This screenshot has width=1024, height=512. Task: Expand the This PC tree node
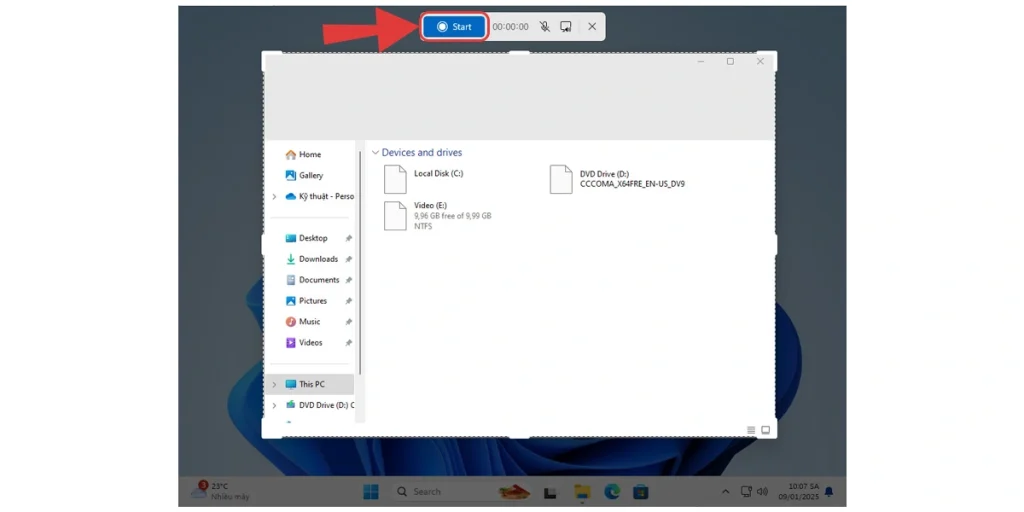click(274, 384)
